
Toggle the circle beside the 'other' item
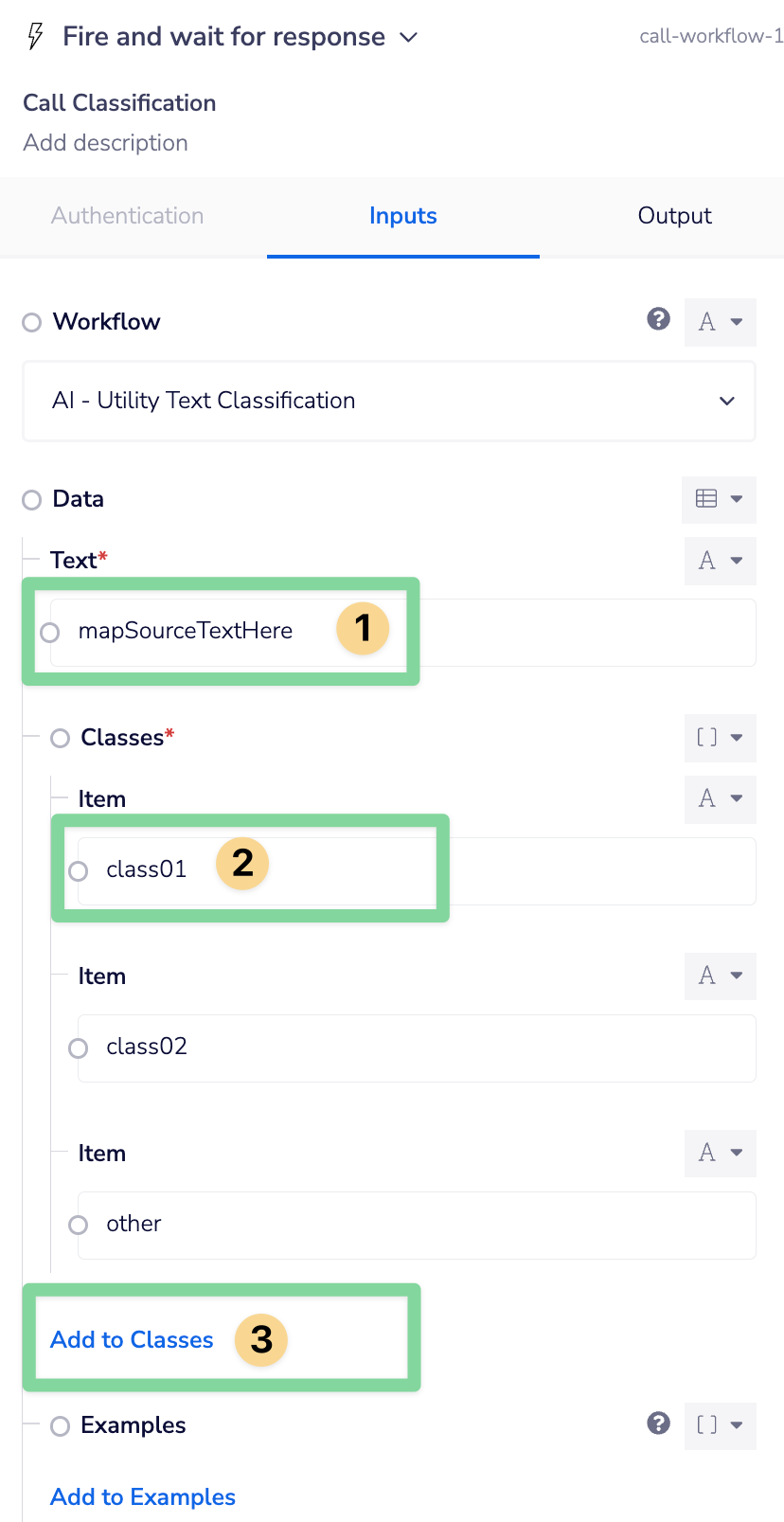click(78, 1224)
